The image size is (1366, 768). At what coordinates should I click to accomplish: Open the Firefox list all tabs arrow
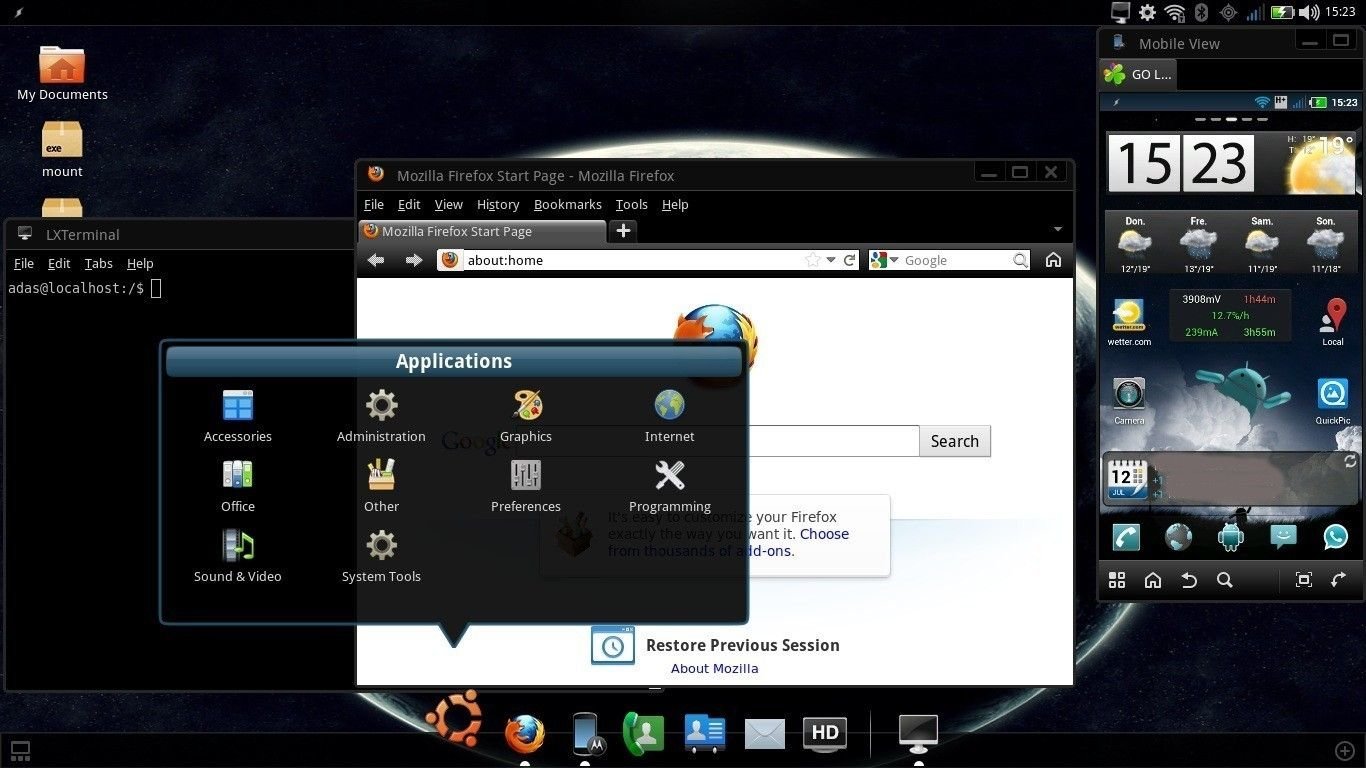[1057, 230]
